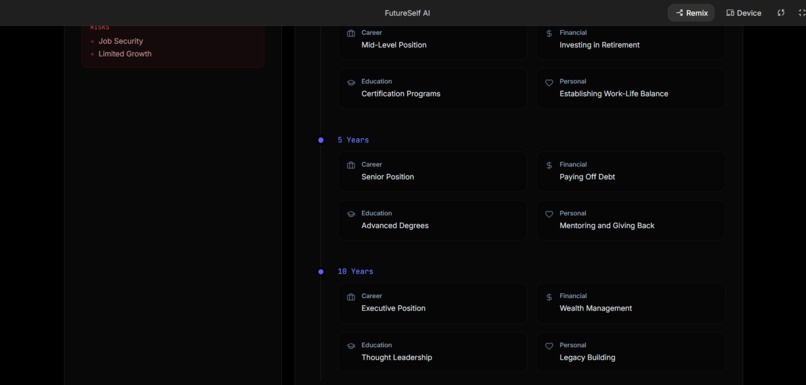
Task: Click graduation cap icon beside Thought Leadership
Action: click(x=351, y=346)
